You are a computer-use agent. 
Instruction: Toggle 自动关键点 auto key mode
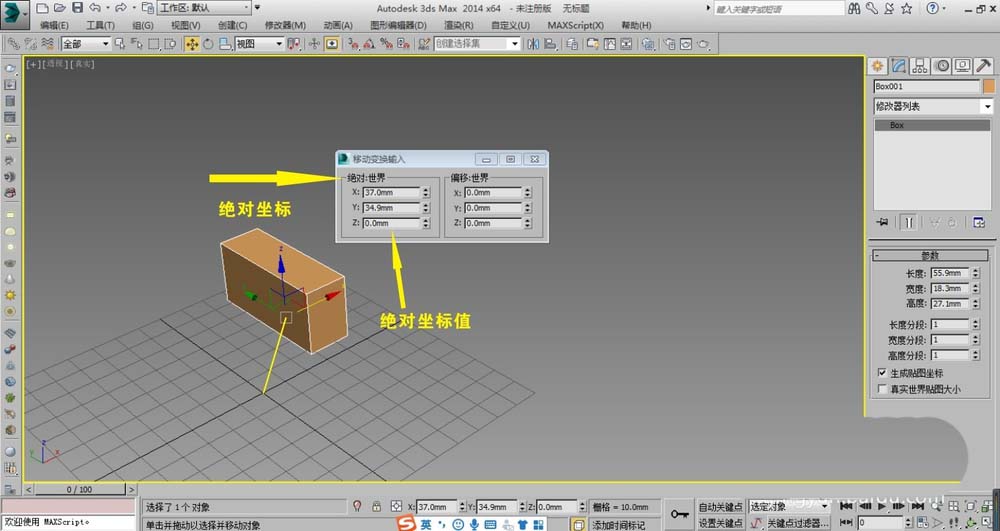tap(721, 507)
